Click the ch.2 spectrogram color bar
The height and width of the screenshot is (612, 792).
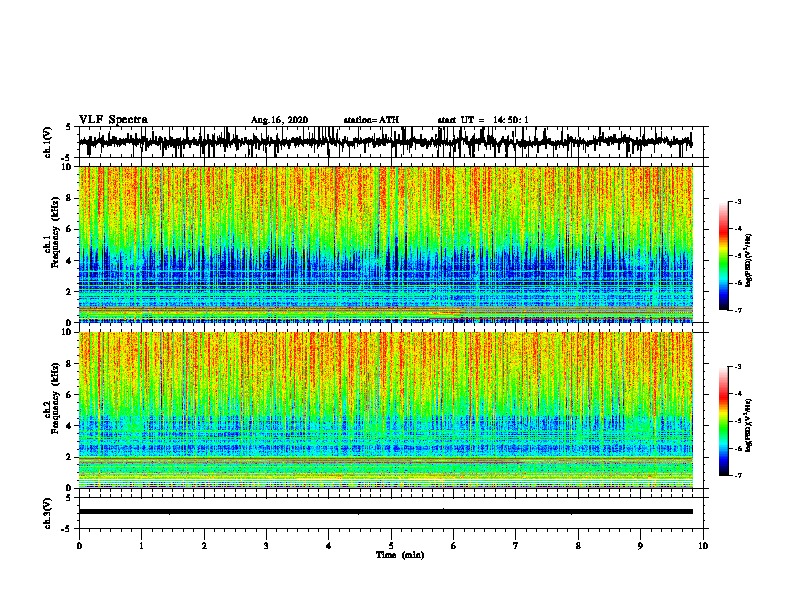click(724, 421)
